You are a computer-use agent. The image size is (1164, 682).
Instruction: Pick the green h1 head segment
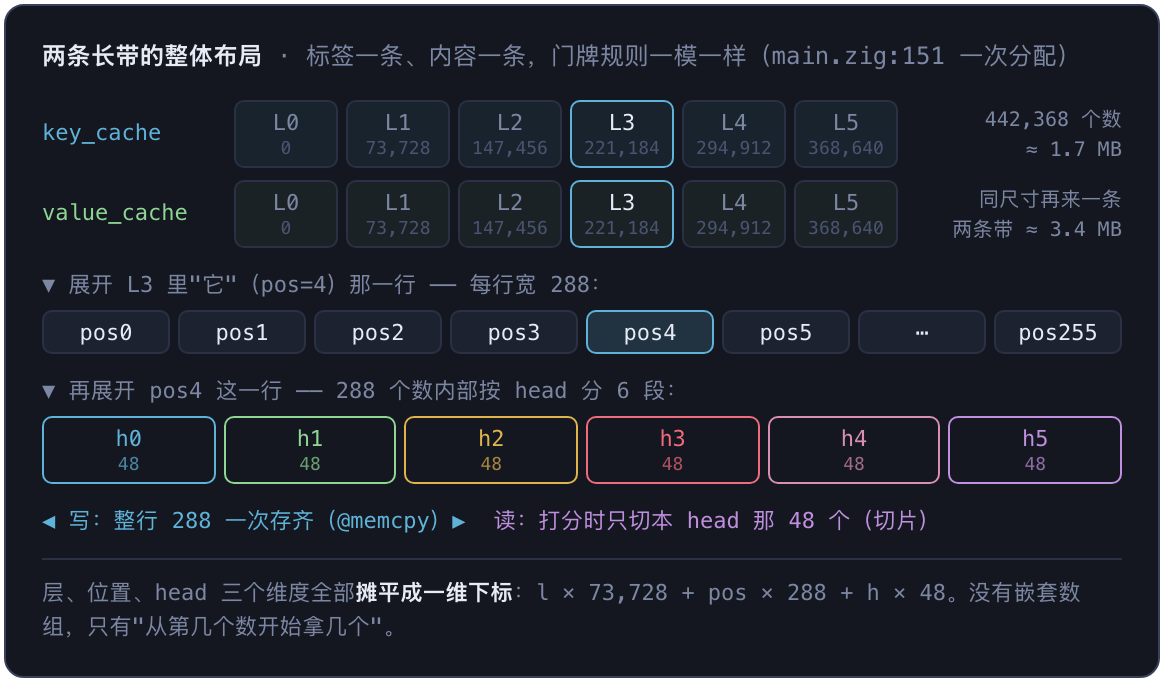(x=310, y=450)
